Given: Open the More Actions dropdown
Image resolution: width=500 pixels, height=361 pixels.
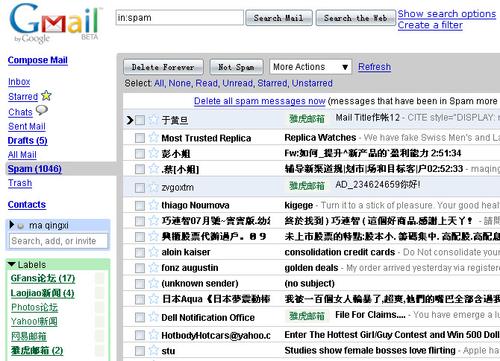Looking at the screenshot, I should click(x=310, y=67).
